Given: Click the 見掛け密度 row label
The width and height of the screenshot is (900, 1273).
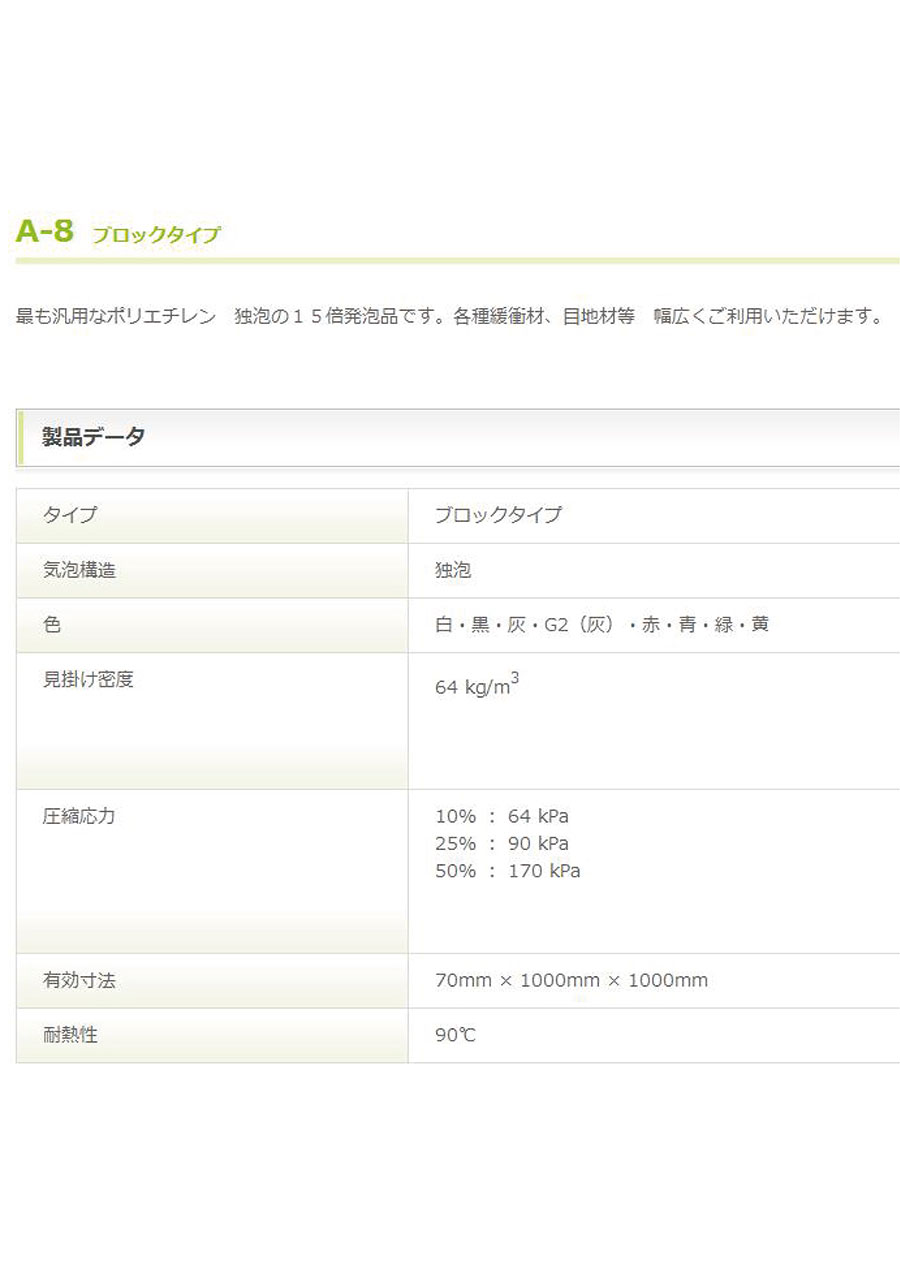Looking at the screenshot, I should coord(88,680).
